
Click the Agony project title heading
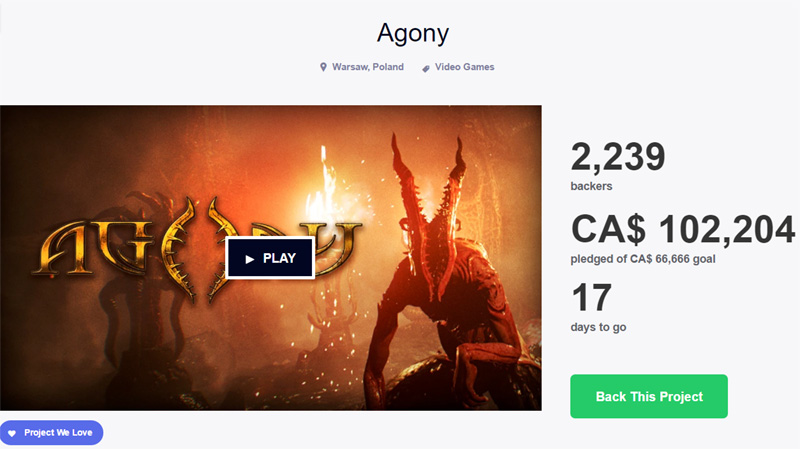tap(413, 33)
